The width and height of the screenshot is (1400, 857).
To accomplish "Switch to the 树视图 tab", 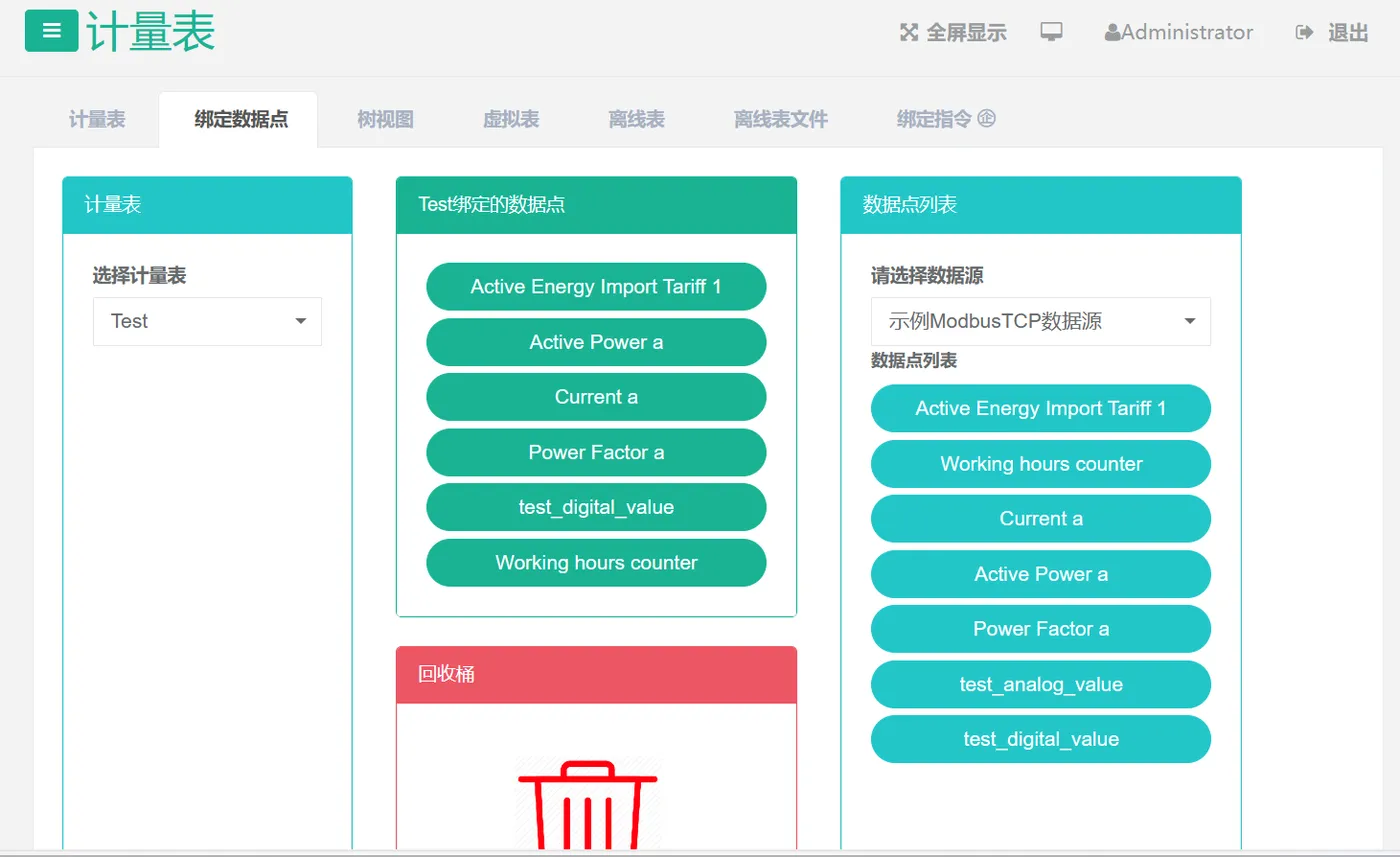I will coord(383,117).
